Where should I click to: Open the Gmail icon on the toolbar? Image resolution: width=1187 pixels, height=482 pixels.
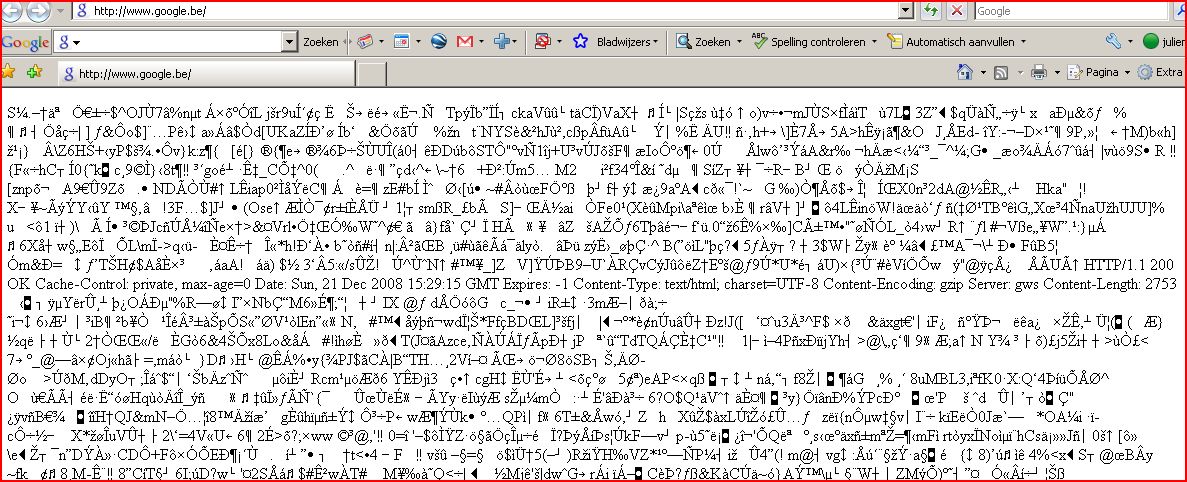pos(466,42)
